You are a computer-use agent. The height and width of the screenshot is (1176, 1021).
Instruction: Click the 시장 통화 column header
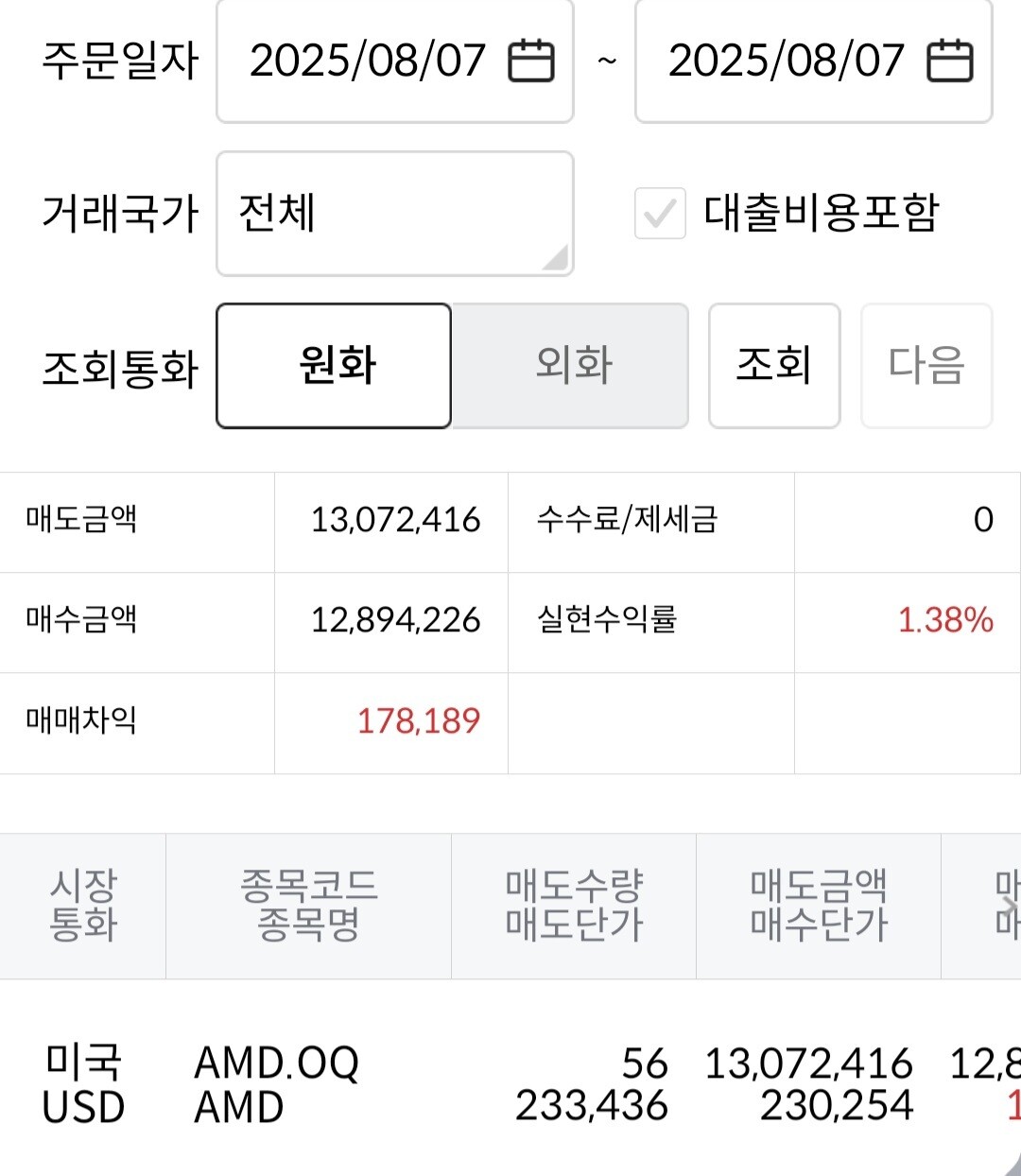click(83, 907)
